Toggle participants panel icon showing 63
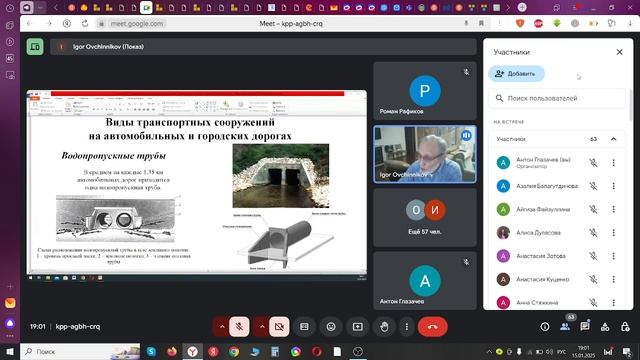Screen dimensions: 640x360 pyautogui.click(x=565, y=327)
